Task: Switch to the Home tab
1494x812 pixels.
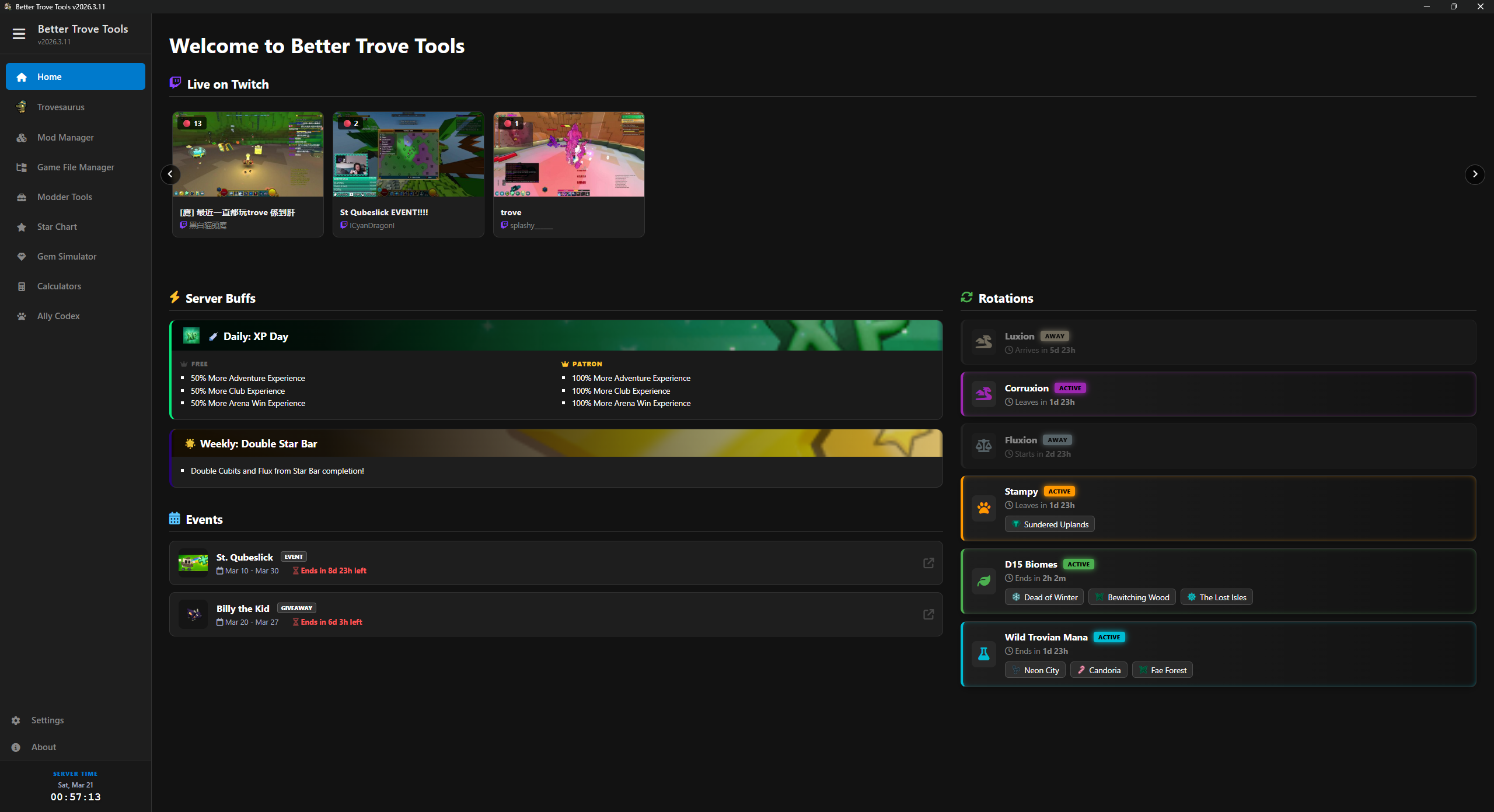Action: (48, 76)
